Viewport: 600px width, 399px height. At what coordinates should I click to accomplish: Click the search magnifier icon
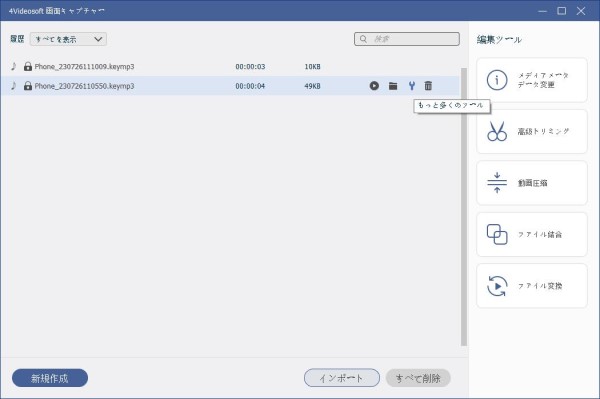[363, 39]
